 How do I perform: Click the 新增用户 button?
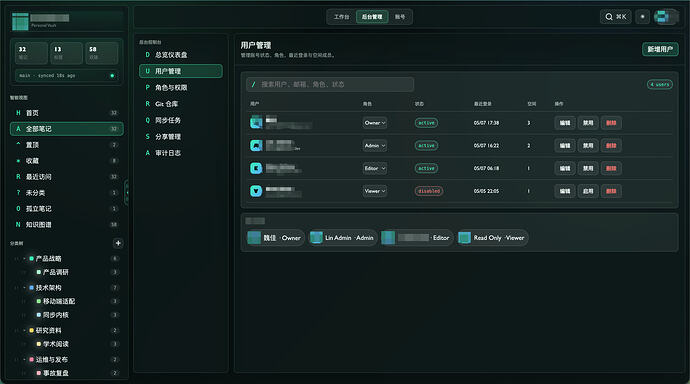coord(660,49)
